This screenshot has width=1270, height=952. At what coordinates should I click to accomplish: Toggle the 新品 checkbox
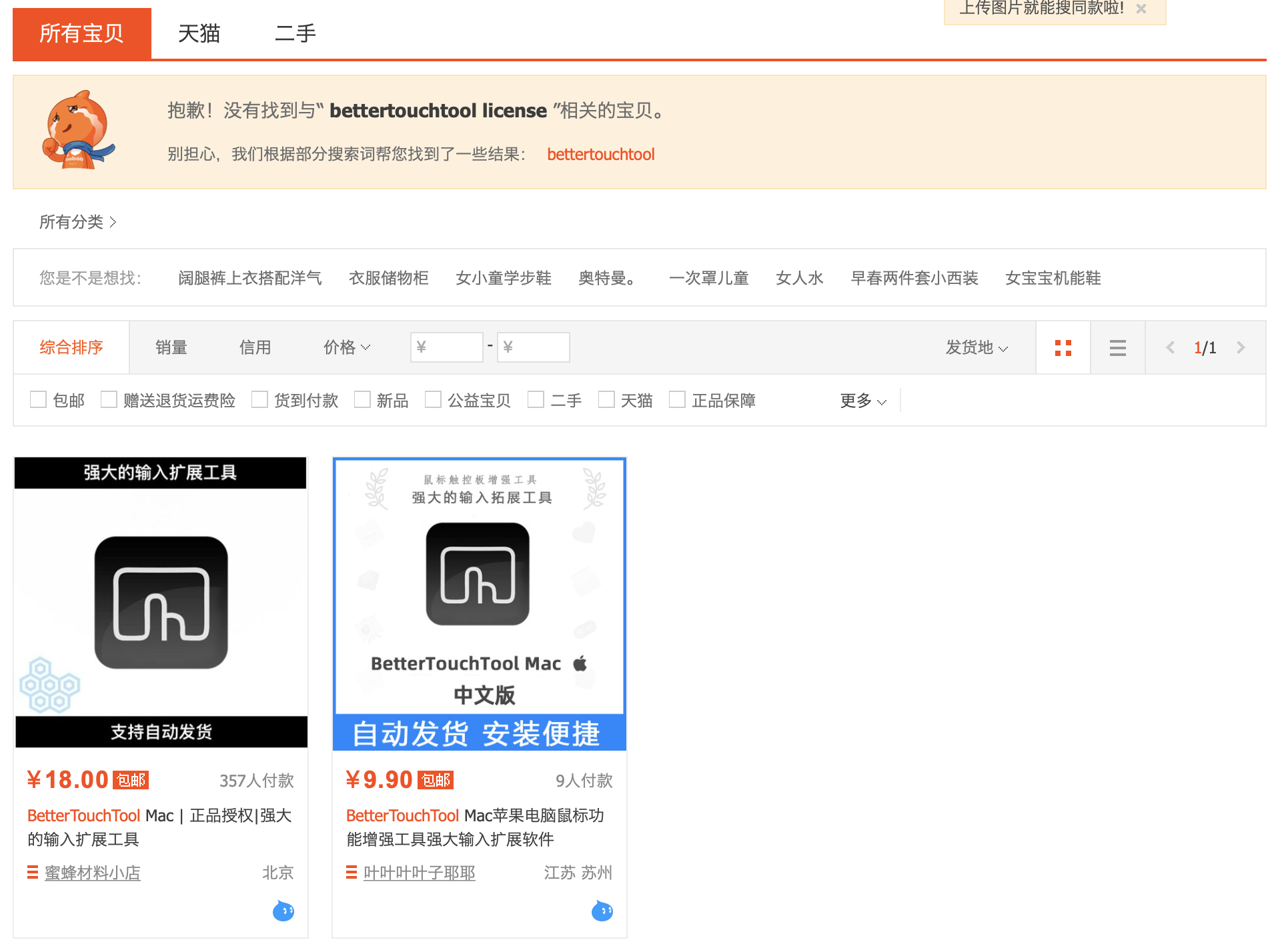[362, 399]
